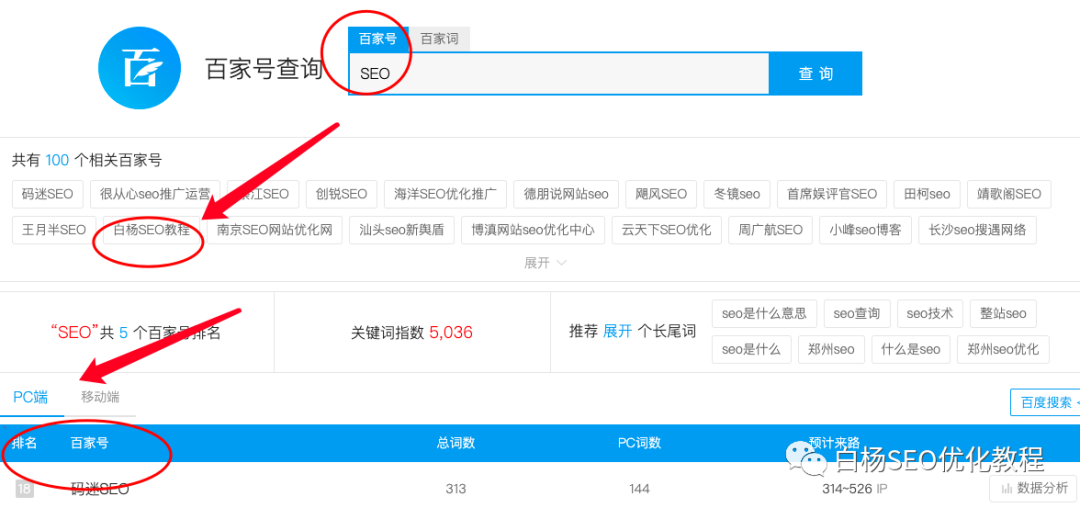Select long-tail keyword 郑州seo
This screenshot has height=508, width=1080.
tap(831, 350)
